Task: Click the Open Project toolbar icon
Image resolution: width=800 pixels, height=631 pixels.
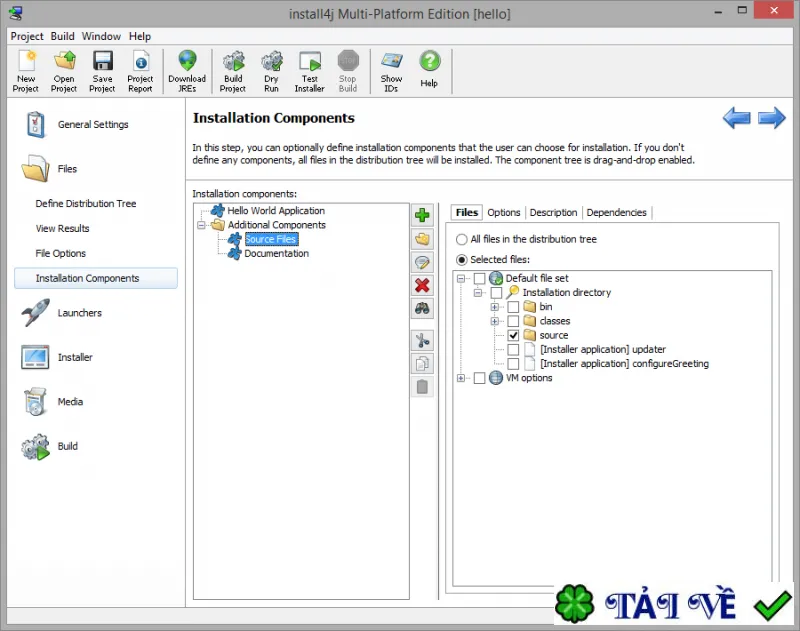Action: 64,71
